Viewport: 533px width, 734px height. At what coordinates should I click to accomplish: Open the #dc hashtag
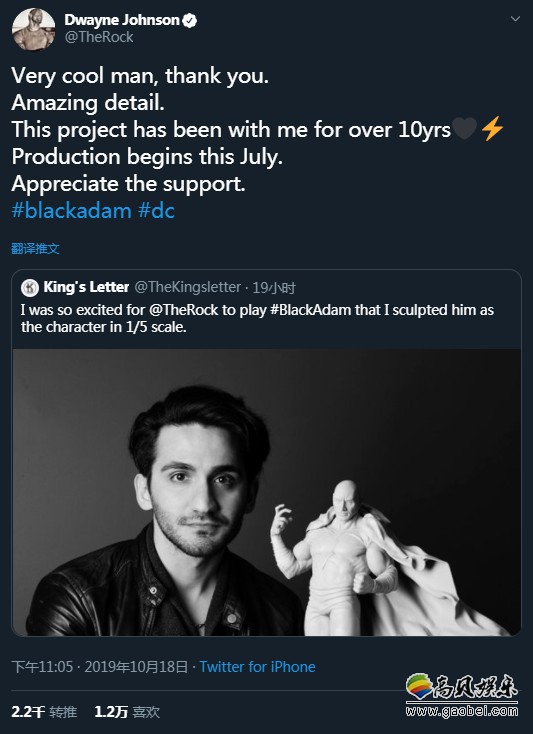[156, 211]
